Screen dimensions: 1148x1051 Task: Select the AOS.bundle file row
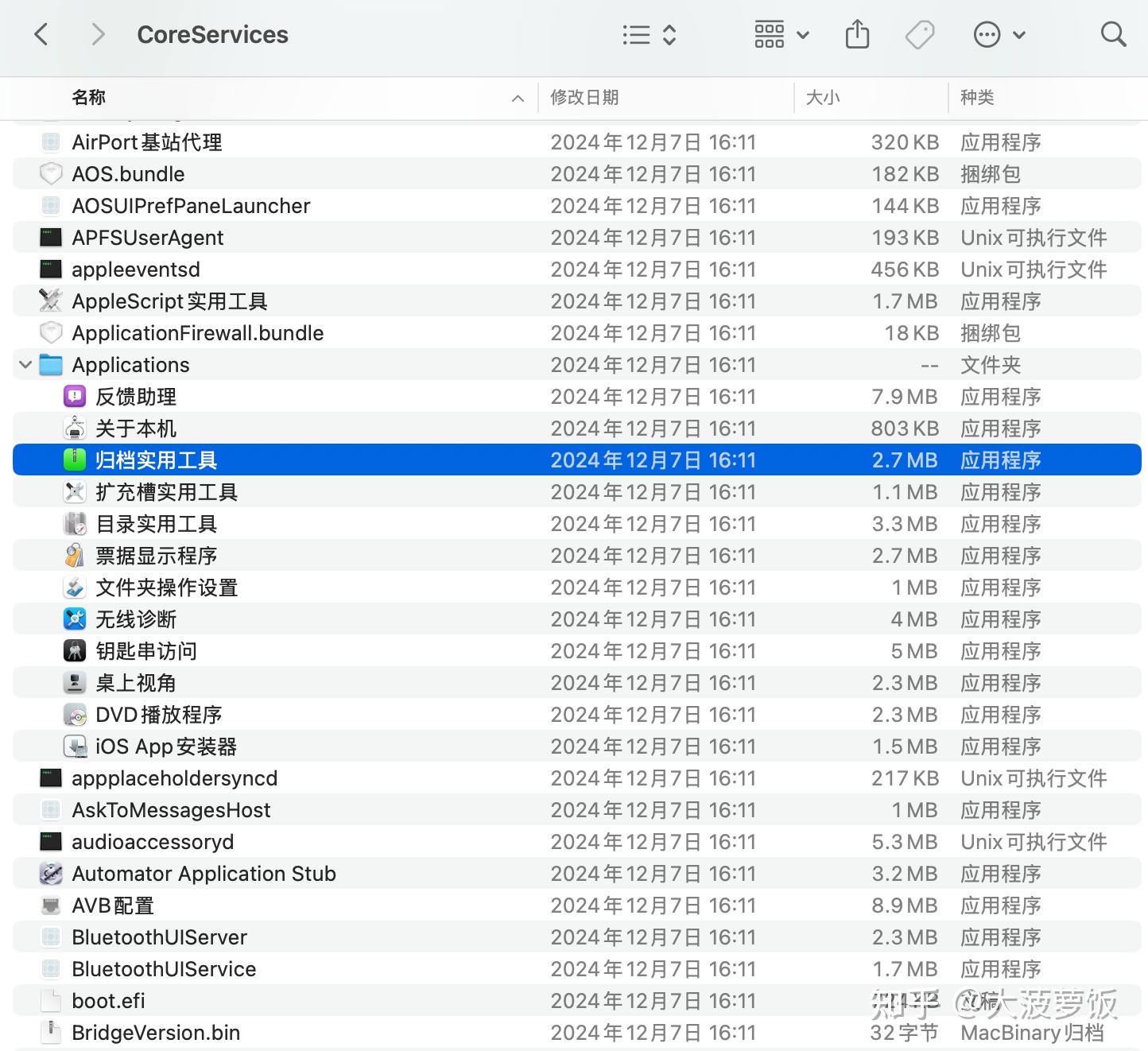pyautogui.click(x=129, y=173)
